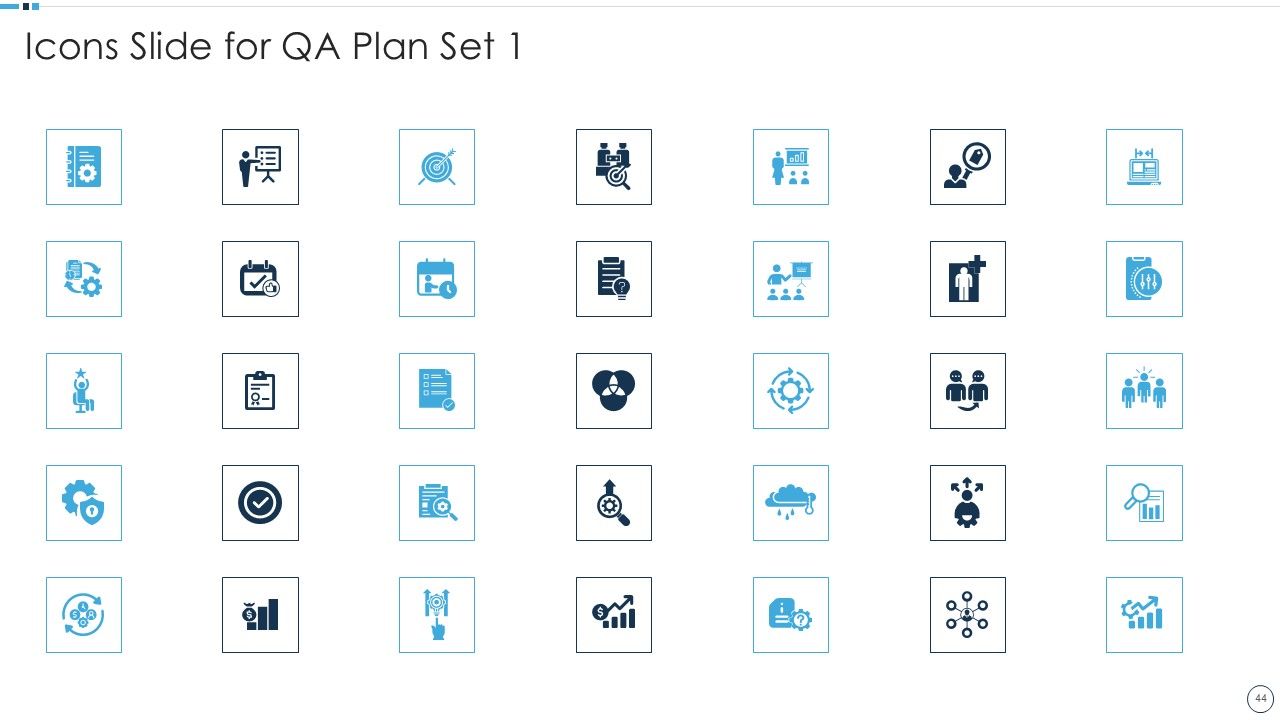
Task: Click the gear with security shield icon
Action: pos(84,503)
